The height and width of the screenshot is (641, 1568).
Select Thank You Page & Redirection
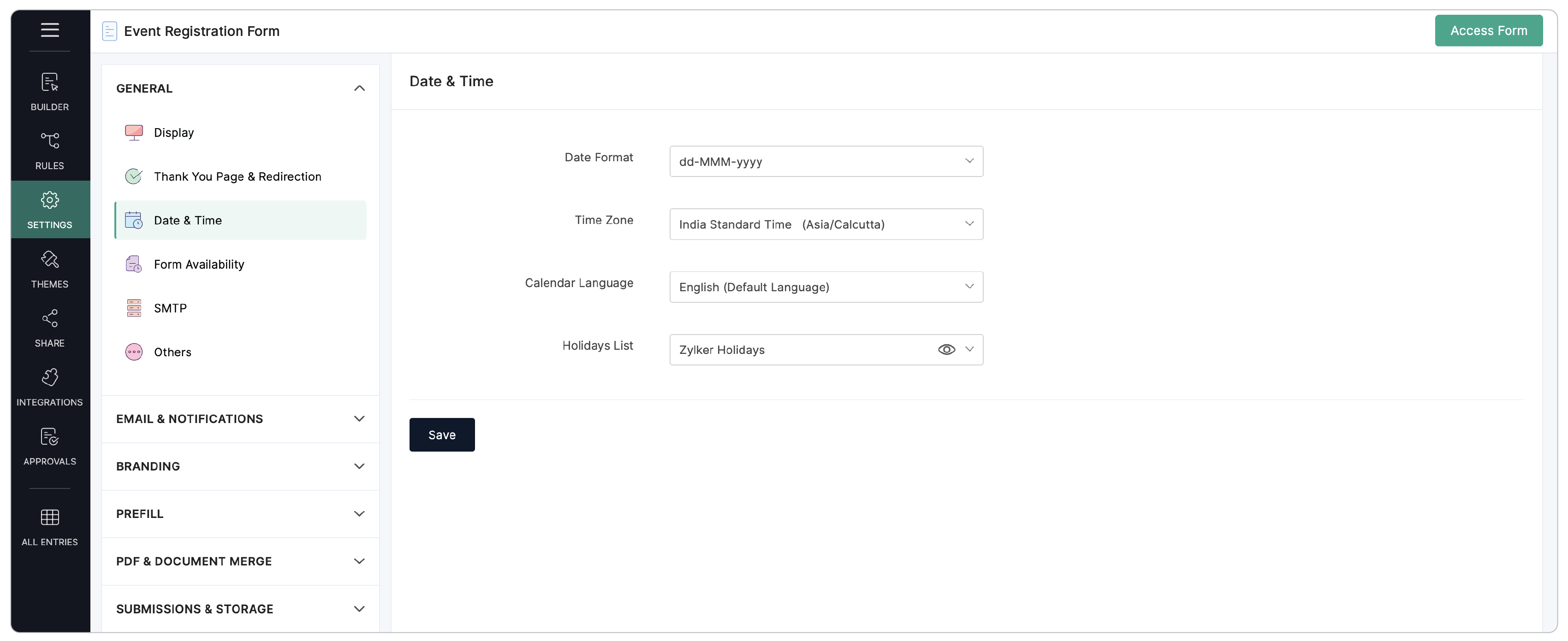point(238,176)
